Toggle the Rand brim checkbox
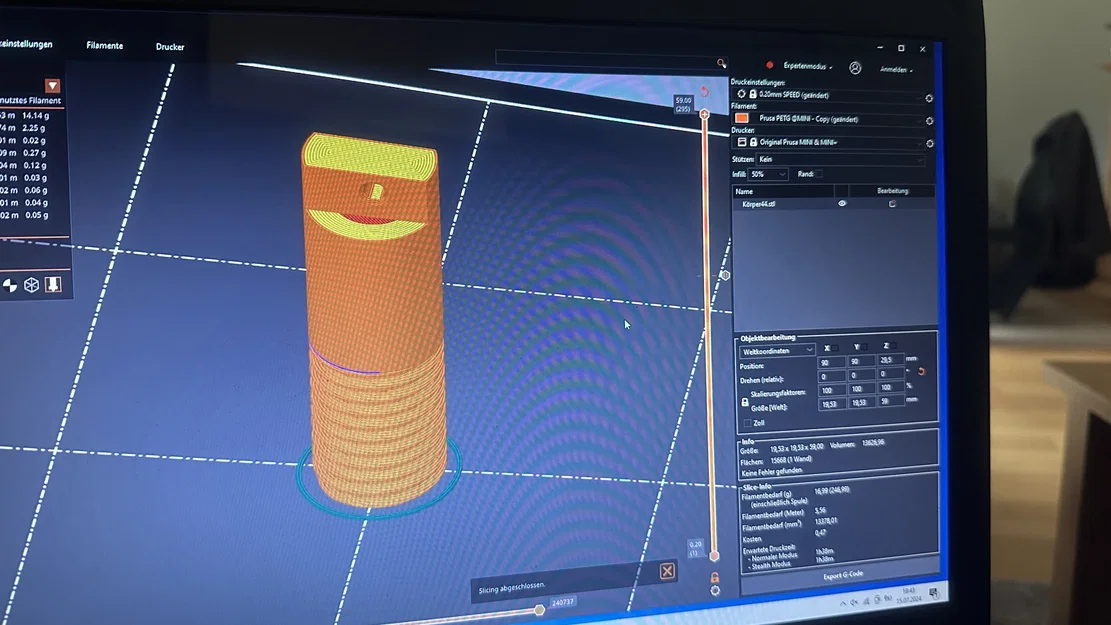This screenshot has height=625, width=1111. [818, 174]
